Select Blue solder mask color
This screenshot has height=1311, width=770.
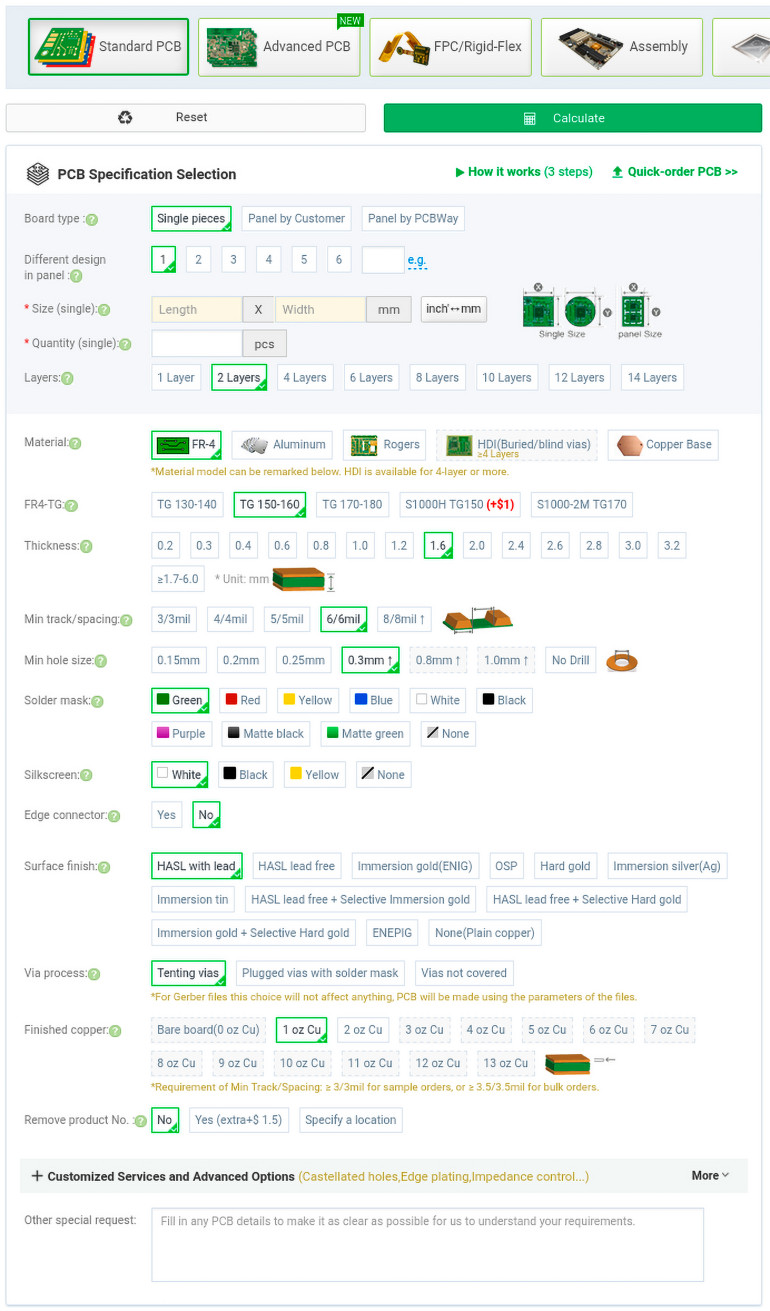point(373,700)
